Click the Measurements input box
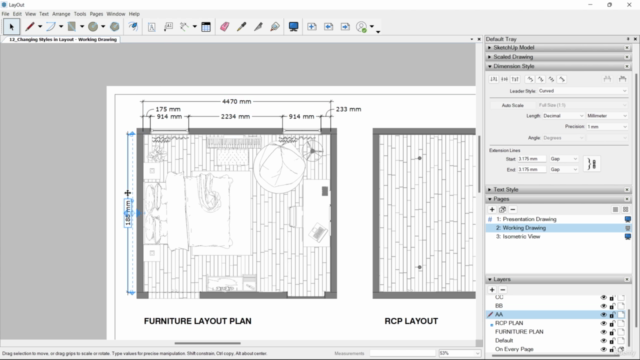This screenshot has width=640, height=360. [x=402, y=353]
